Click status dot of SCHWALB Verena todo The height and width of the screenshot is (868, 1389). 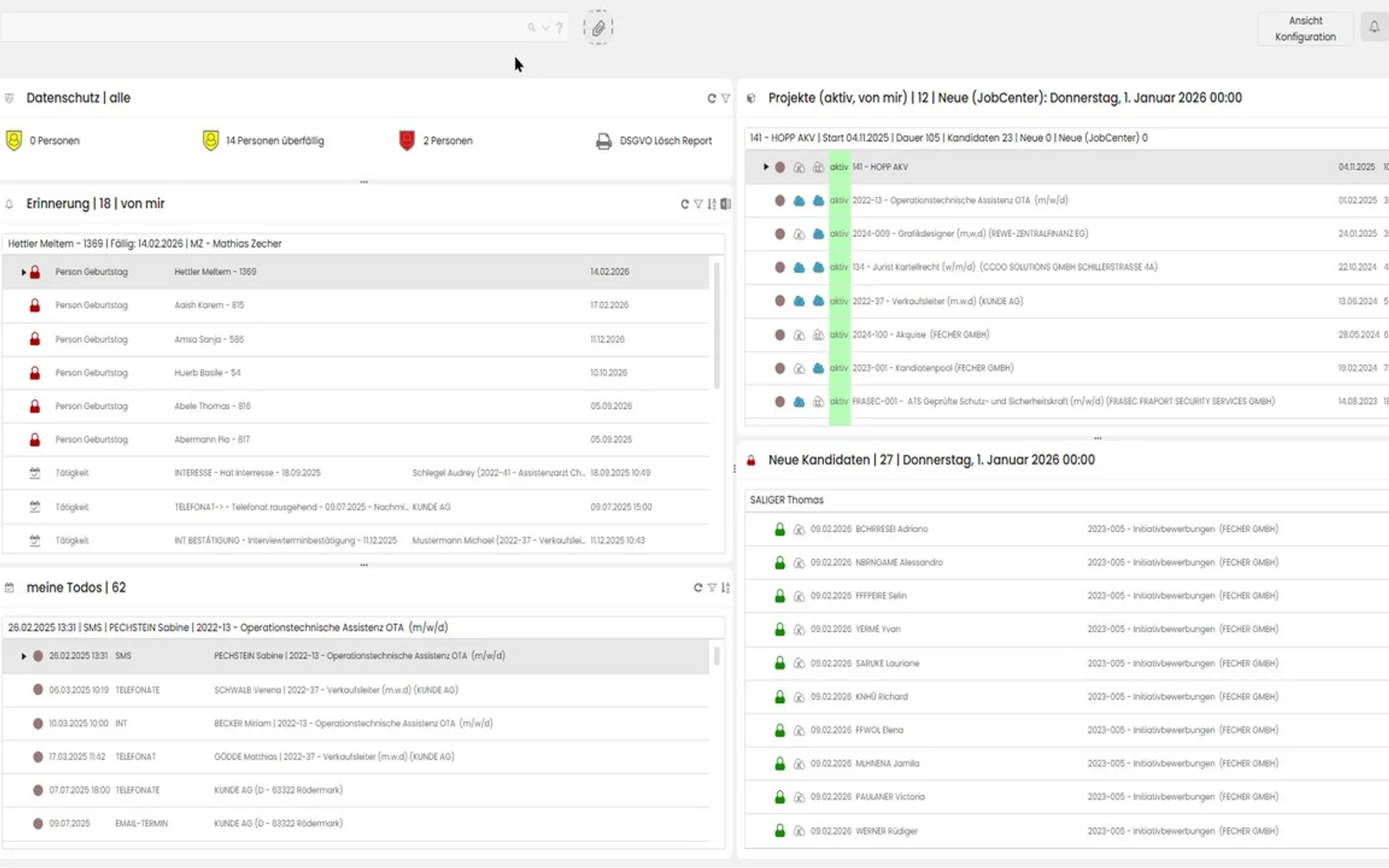tap(37, 690)
